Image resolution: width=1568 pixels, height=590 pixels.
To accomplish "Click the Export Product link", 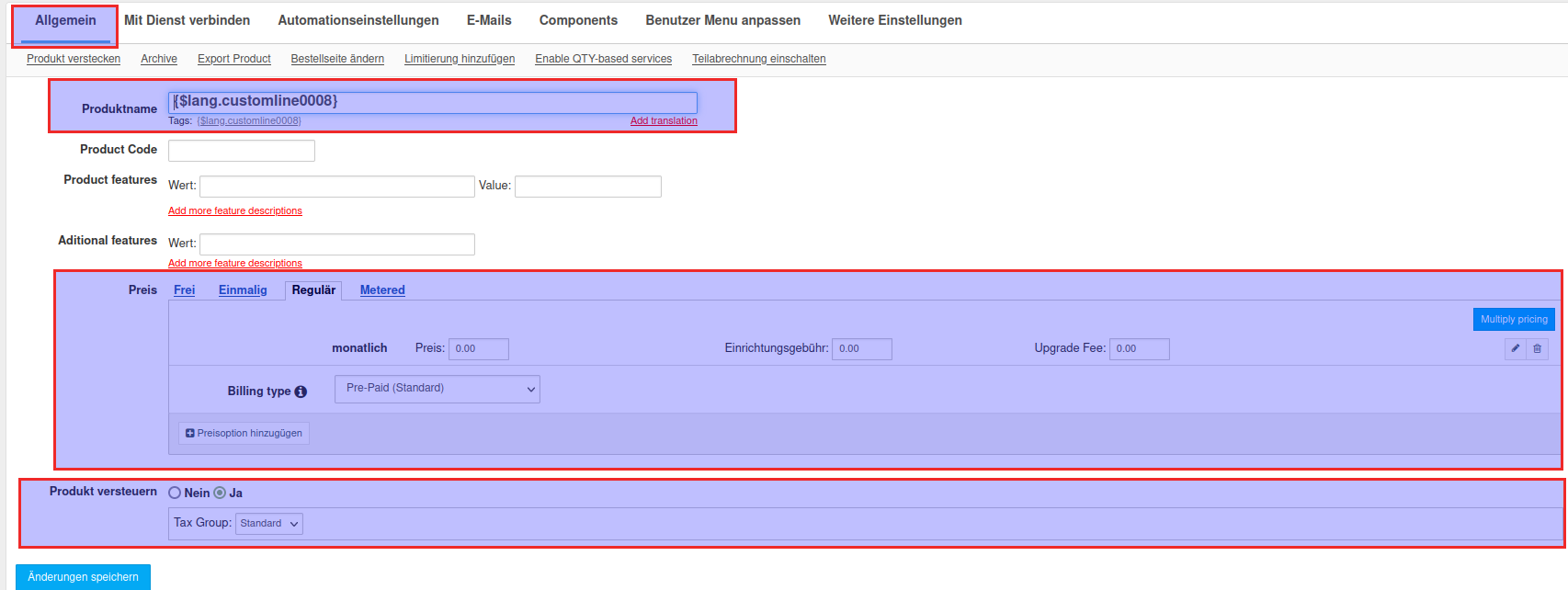I will point(233,59).
